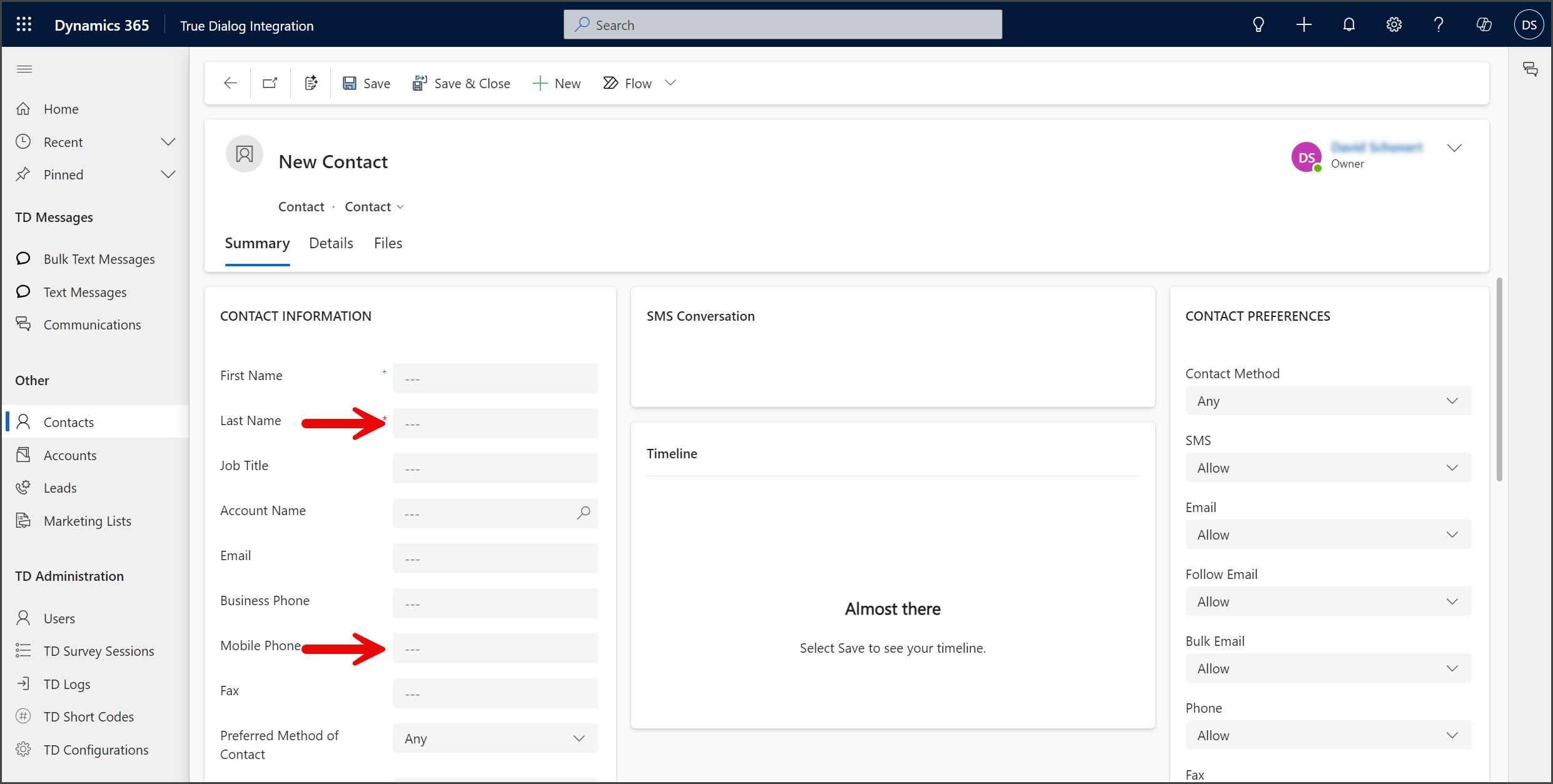Open Preferred Method of Contact dropdown
Screen dimensions: 1553x784
(495, 738)
